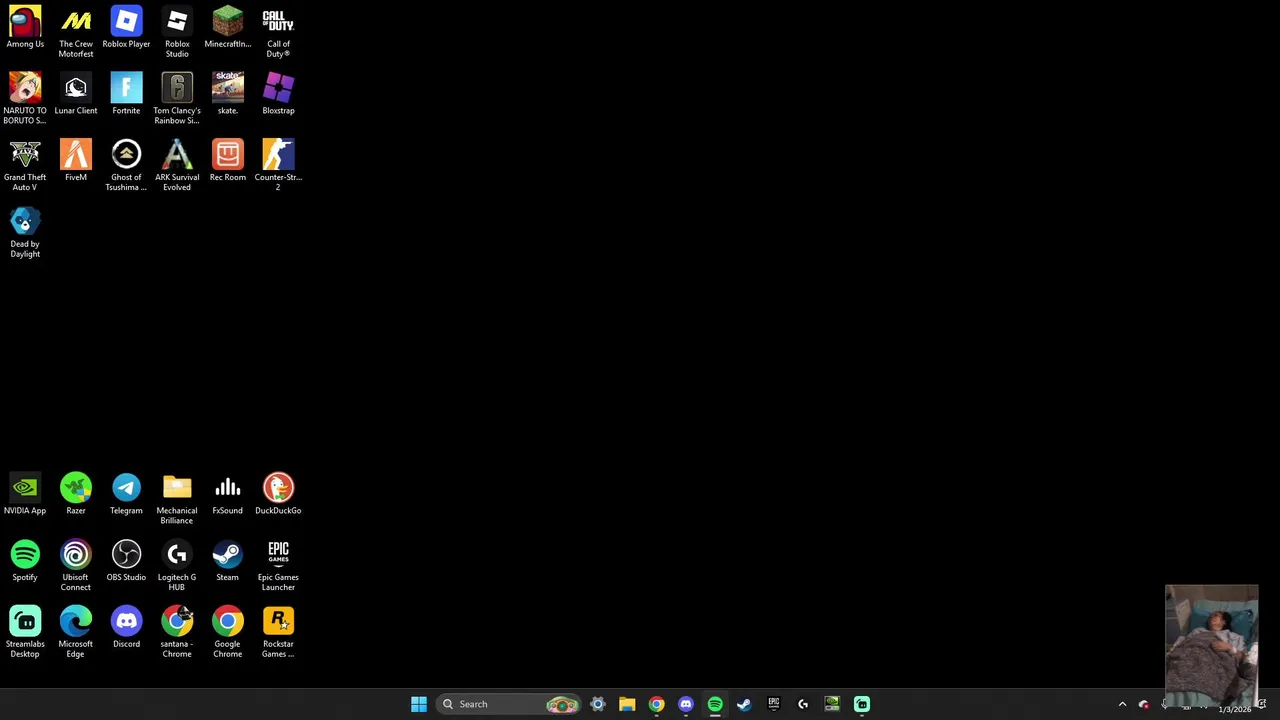Click the FiveM desktop shortcut
This screenshot has height=720, width=1280.
(76, 160)
